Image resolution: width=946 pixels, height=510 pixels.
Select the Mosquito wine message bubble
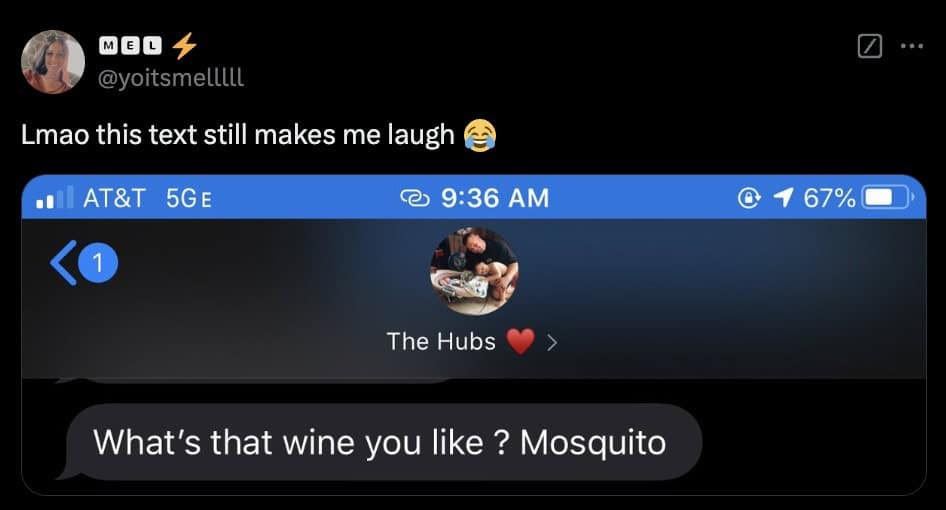pyautogui.click(x=384, y=442)
